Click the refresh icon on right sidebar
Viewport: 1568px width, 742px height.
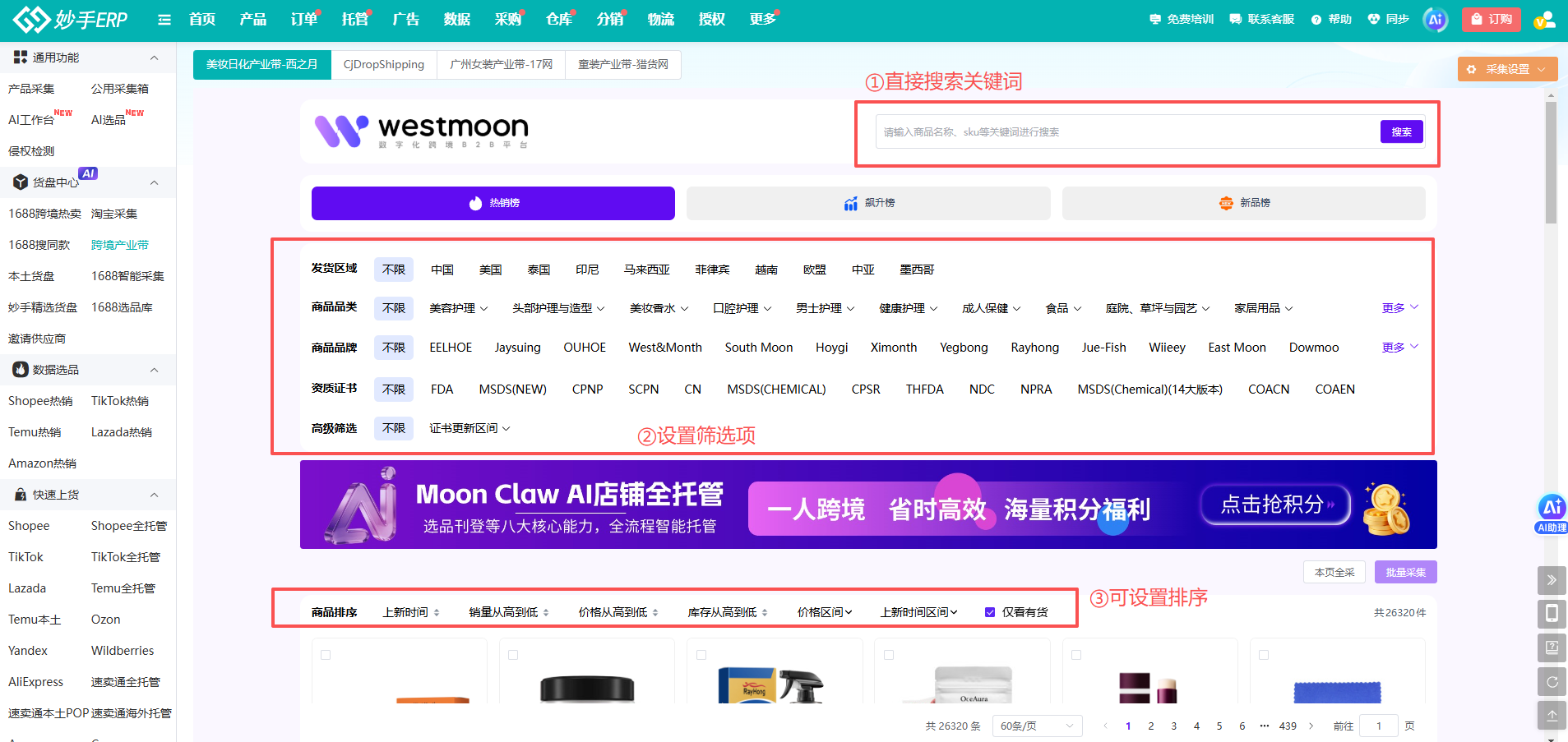point(1552,681)
